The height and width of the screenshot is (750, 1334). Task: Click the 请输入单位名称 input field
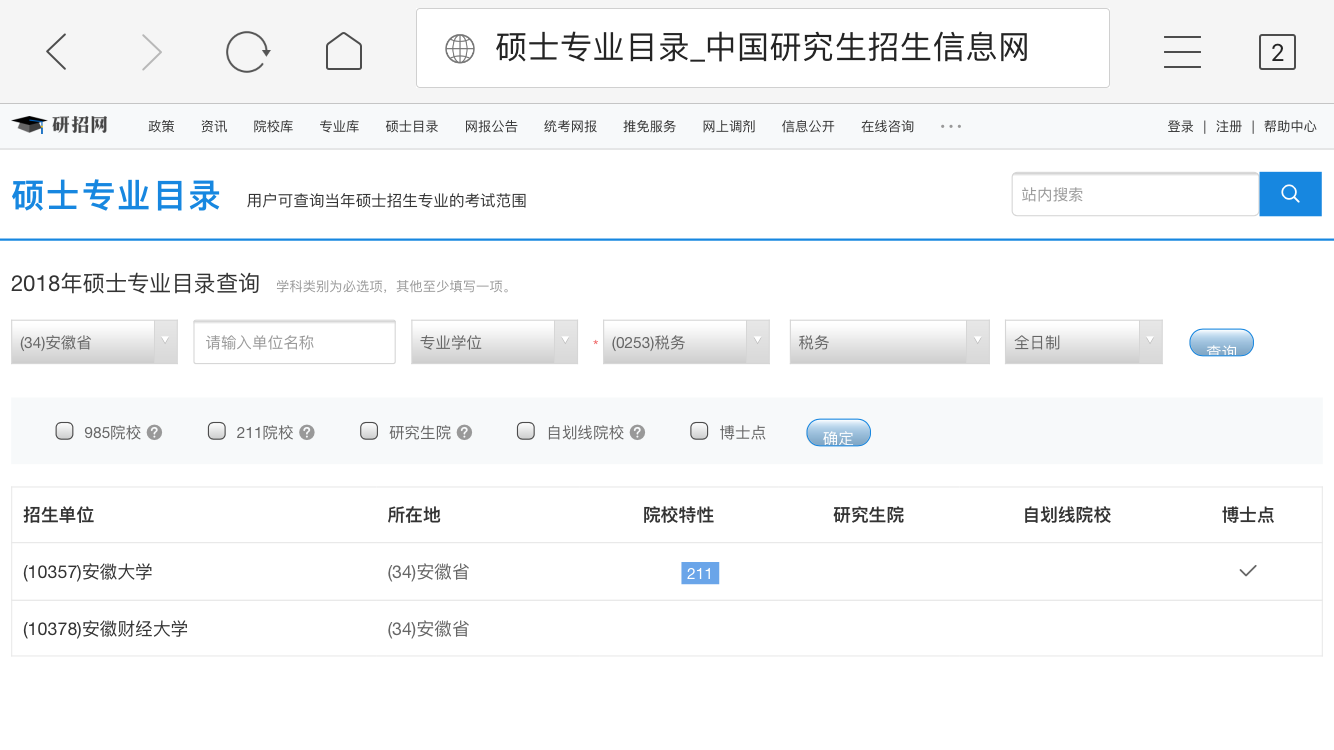(x=294, y=341)
